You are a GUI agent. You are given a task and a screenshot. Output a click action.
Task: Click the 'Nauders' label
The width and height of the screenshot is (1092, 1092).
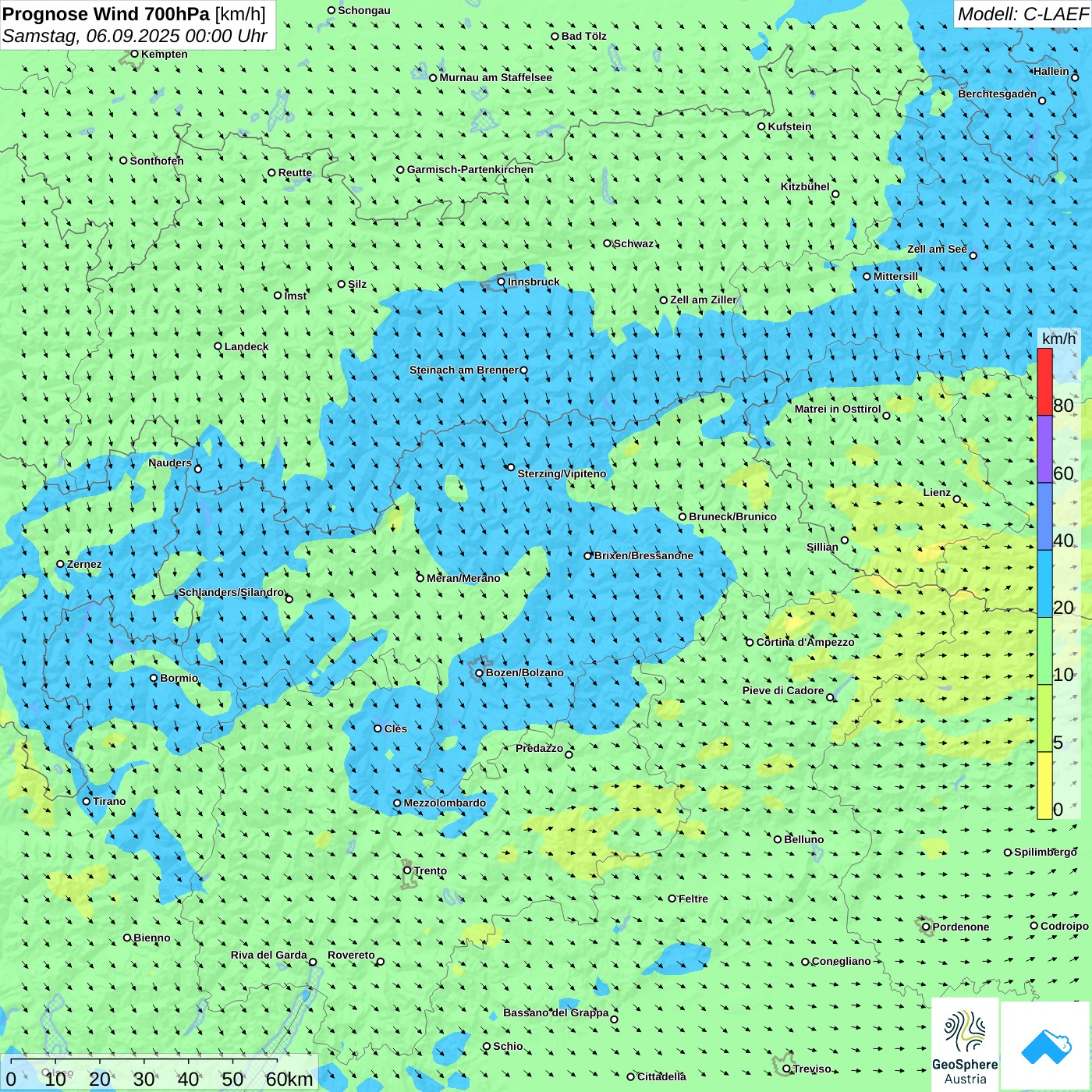(x=170, y=463)
